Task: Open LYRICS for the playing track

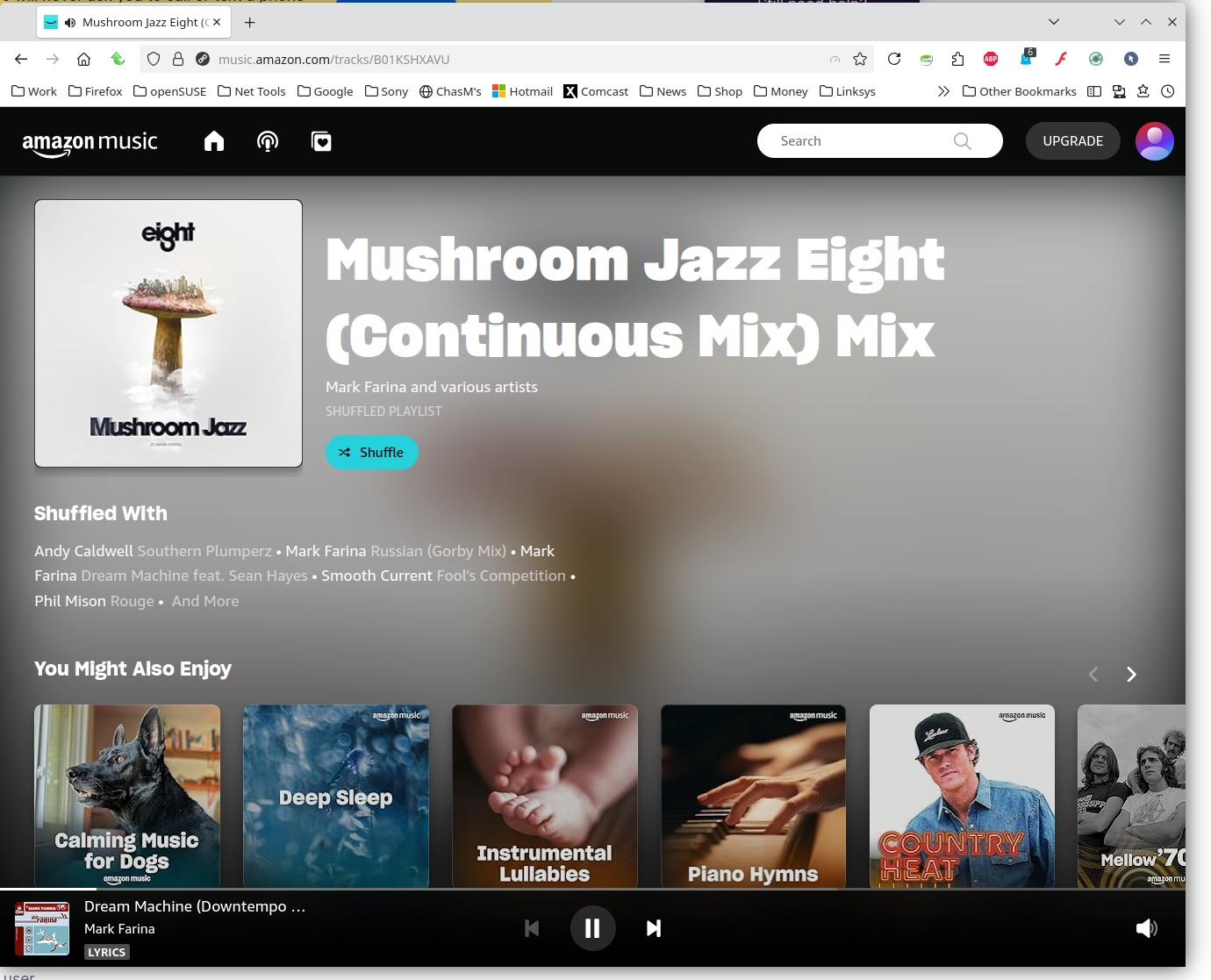Action: 107,952
